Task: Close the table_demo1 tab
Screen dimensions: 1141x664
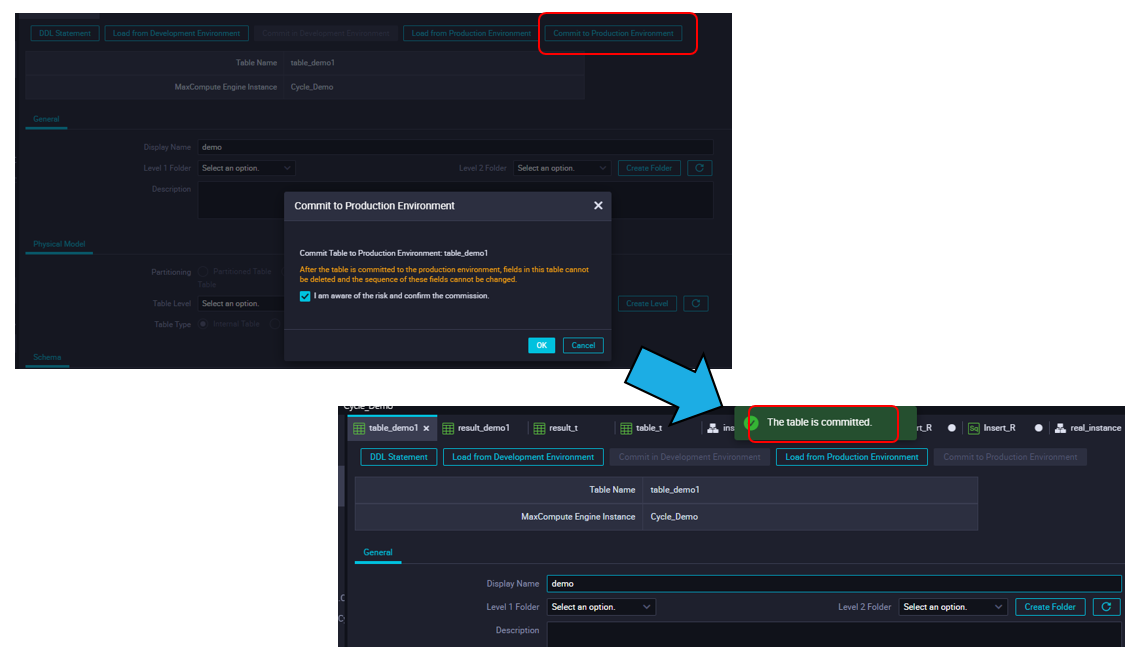Action: pos(426,428)
